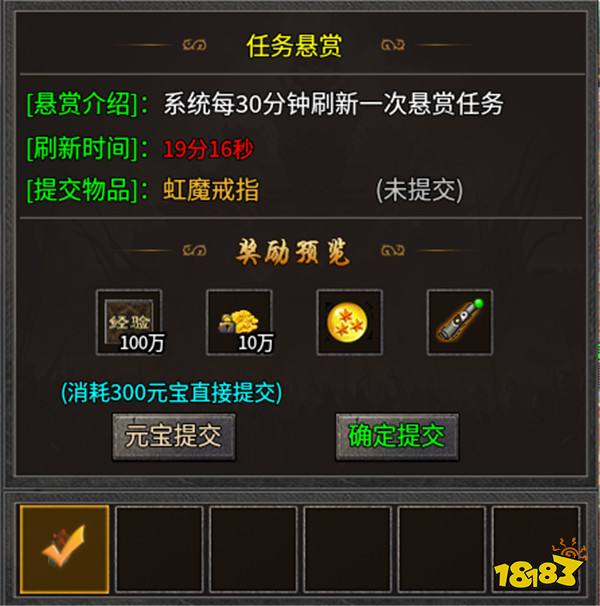This screenshot has width=600, height=606.
Task: Select the 经验 100万 reward icon
Action: pyautogui.click(x=129, y=322)
